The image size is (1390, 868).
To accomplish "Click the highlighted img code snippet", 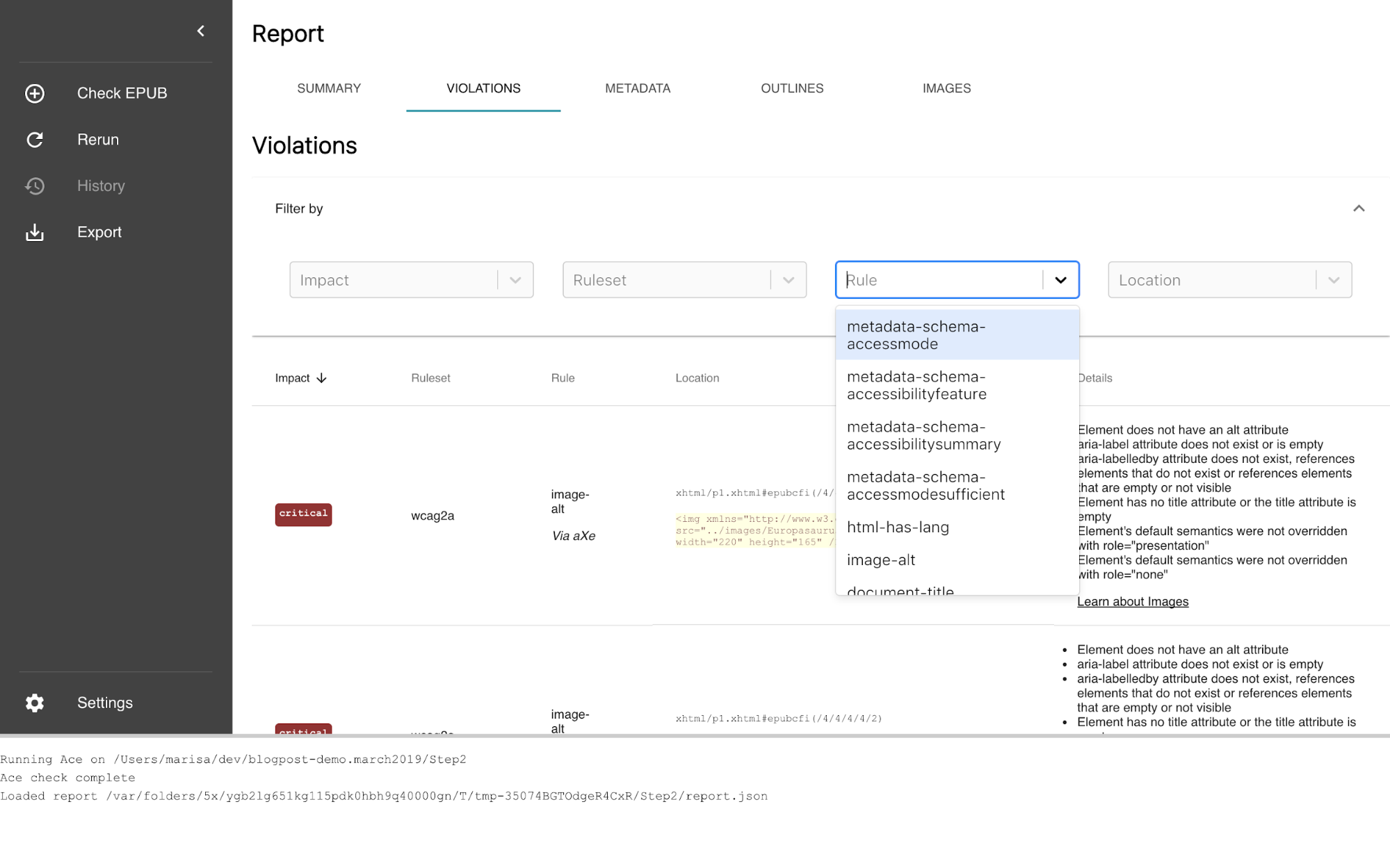I will [x=755, y=530].
